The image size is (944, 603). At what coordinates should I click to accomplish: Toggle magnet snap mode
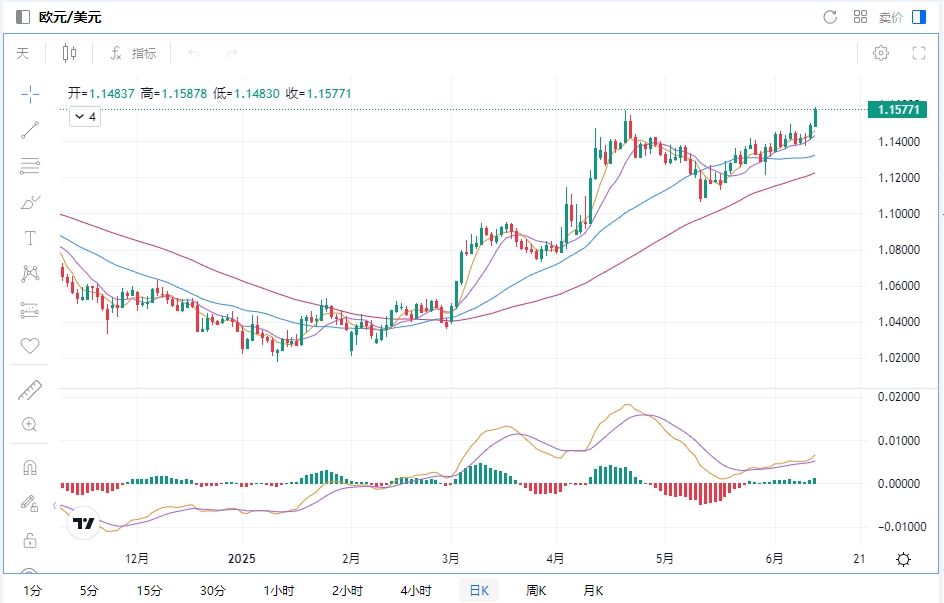pos(30,467)
